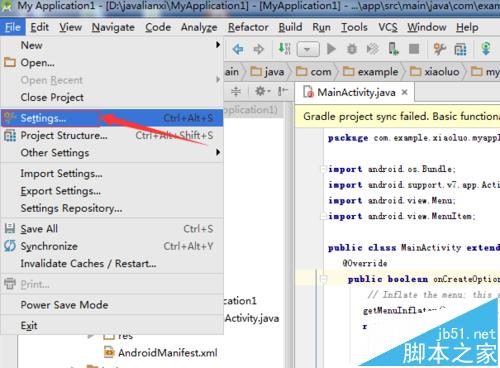Select the MainActivity.java editor tab
This screenshot has width=500, height=368.
click(x=356, y=92)
